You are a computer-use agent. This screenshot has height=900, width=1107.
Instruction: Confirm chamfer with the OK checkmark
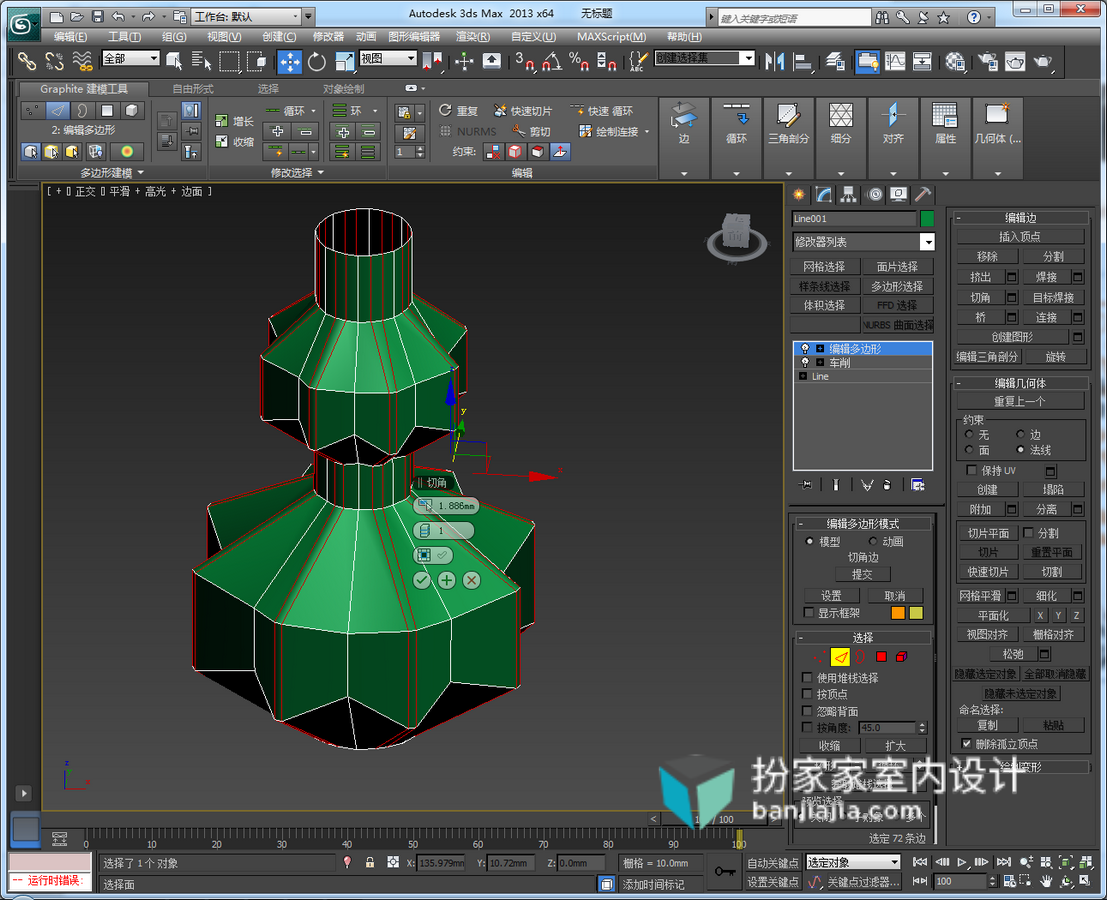point(421,580)
